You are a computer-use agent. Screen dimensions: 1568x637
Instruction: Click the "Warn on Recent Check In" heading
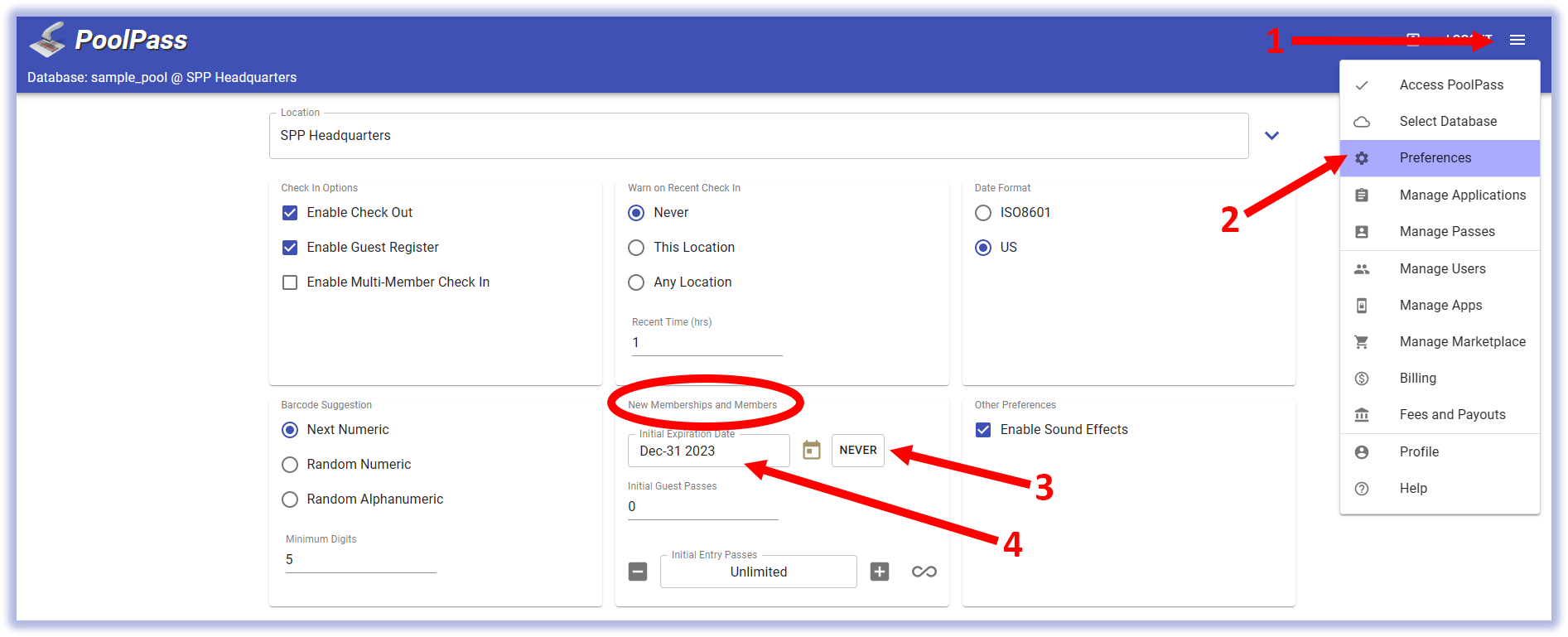(684, 188)
